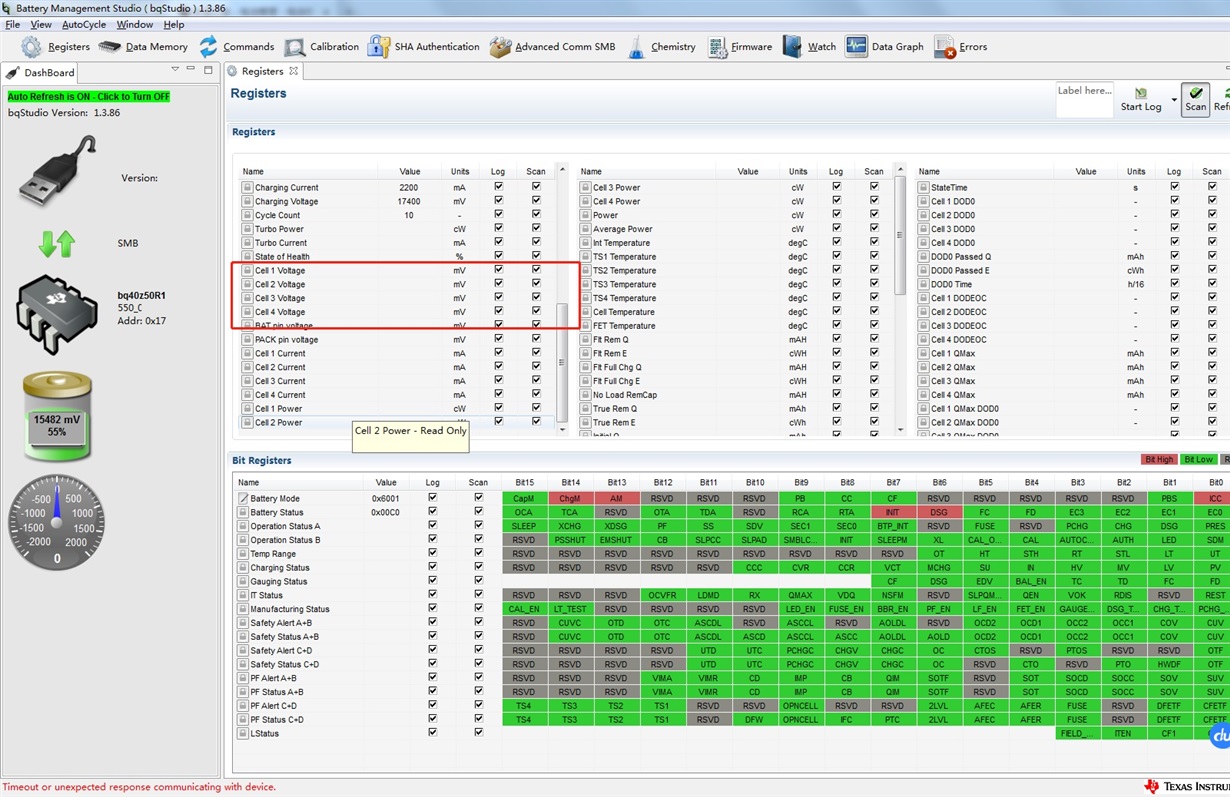The width and height of the screenshot is (1230, 797).
Task: Toggle Log checkbox for Cell 1 Voltage
Action: [x=498, y=270]
